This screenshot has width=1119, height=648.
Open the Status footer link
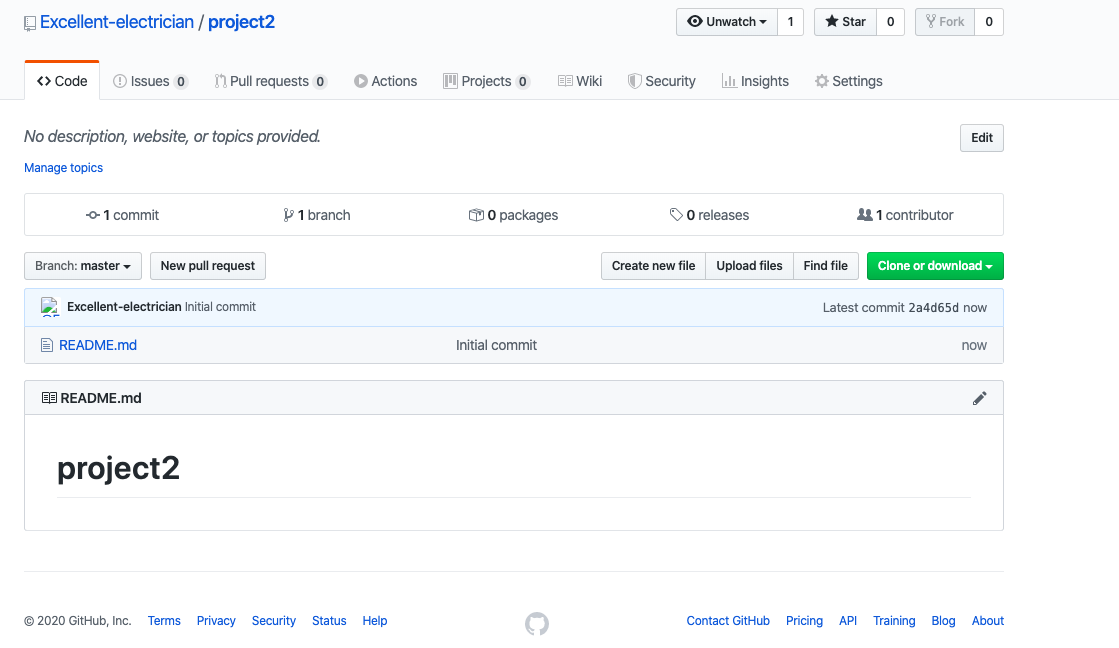(x=329, y=621)
